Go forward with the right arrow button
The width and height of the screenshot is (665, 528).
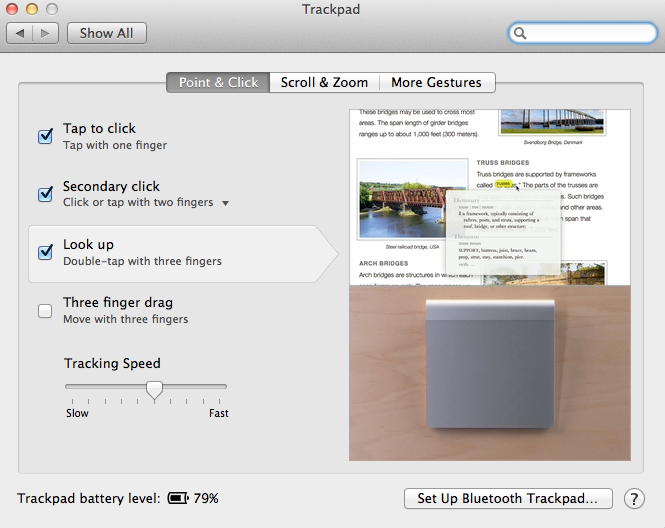point(45,33)
